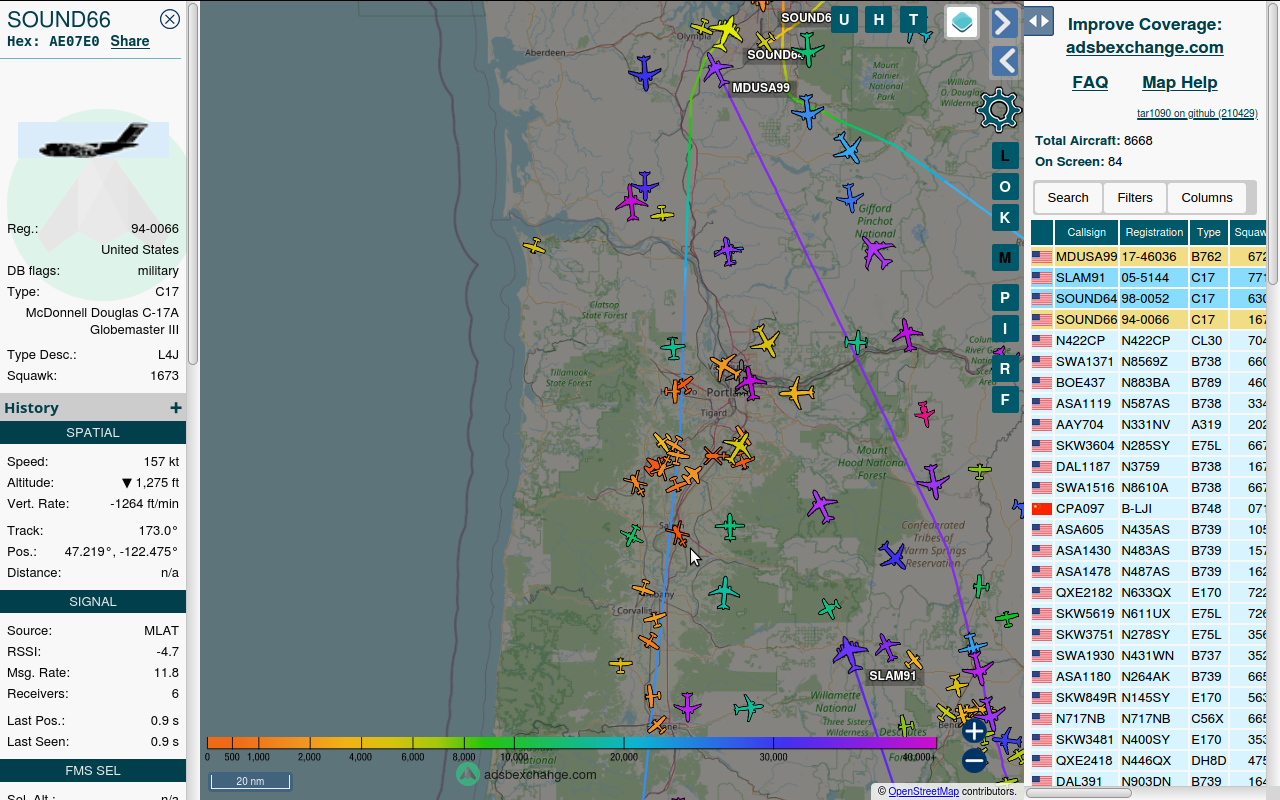
Task: Toggle the I map button
Action: [x=1005, y=328]
